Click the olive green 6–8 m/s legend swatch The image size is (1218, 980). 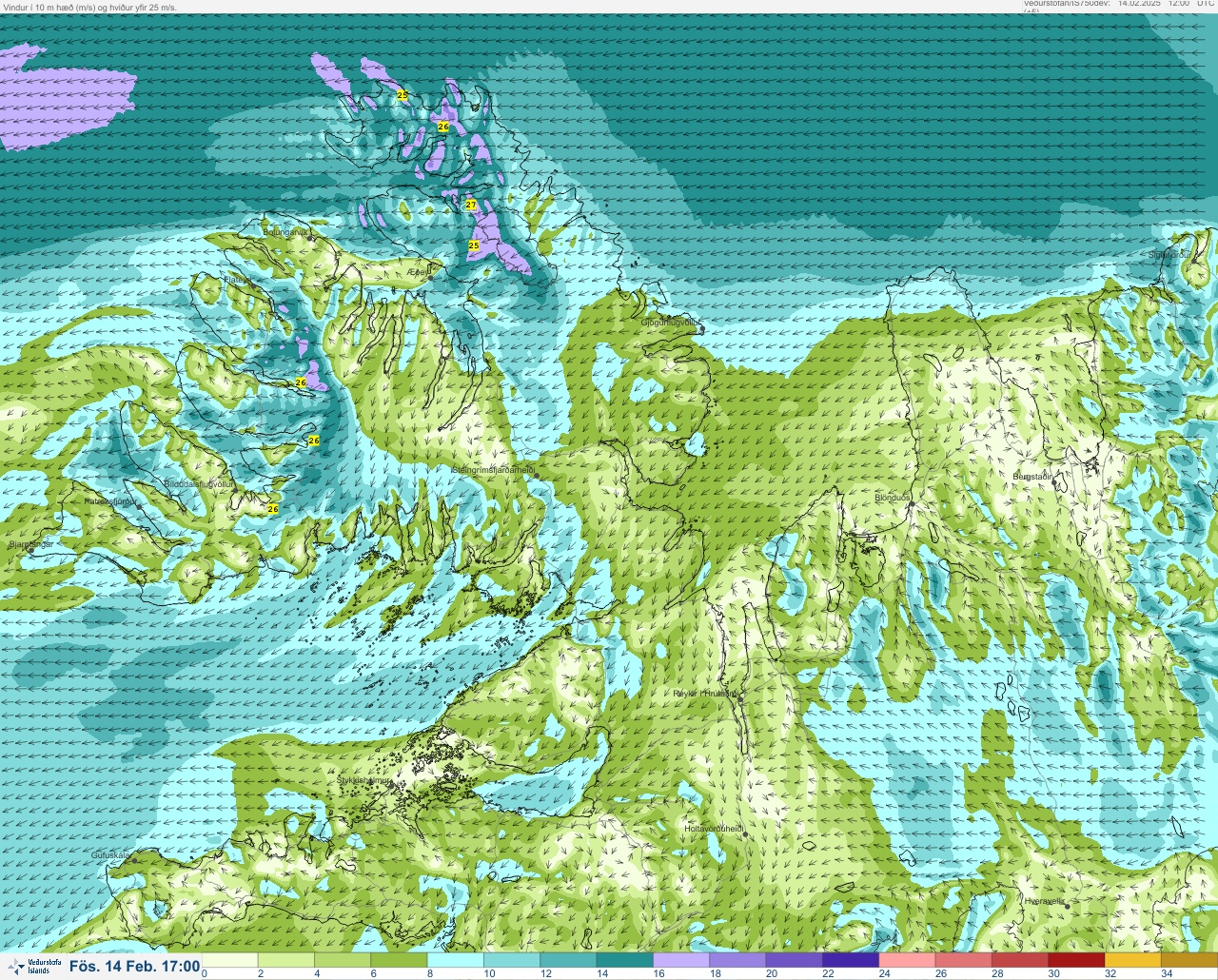coord(400,960)
